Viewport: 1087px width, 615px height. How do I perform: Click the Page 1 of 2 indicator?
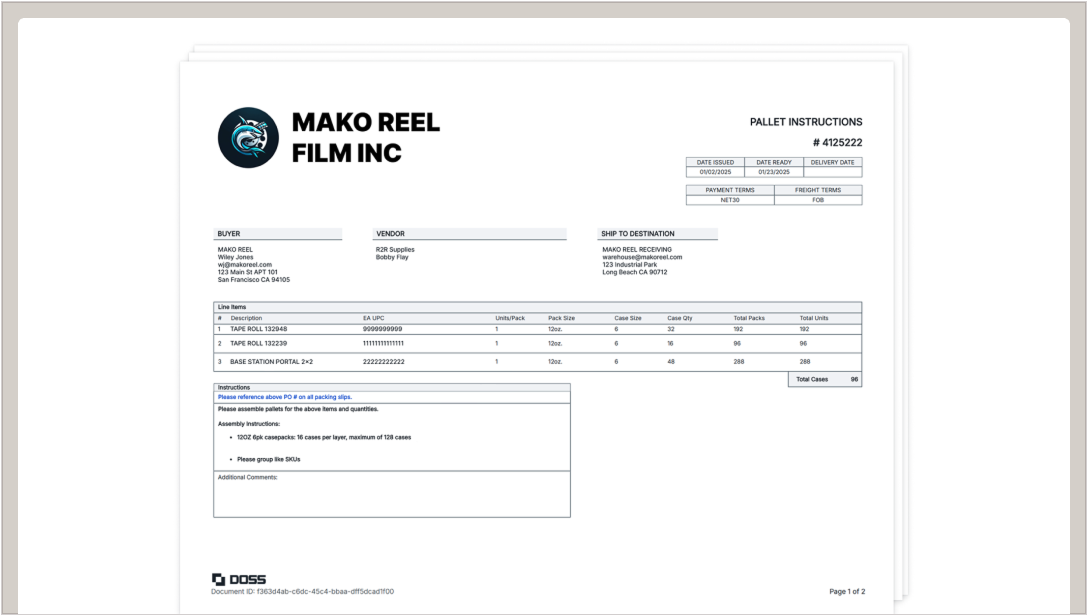click(847, 592)
